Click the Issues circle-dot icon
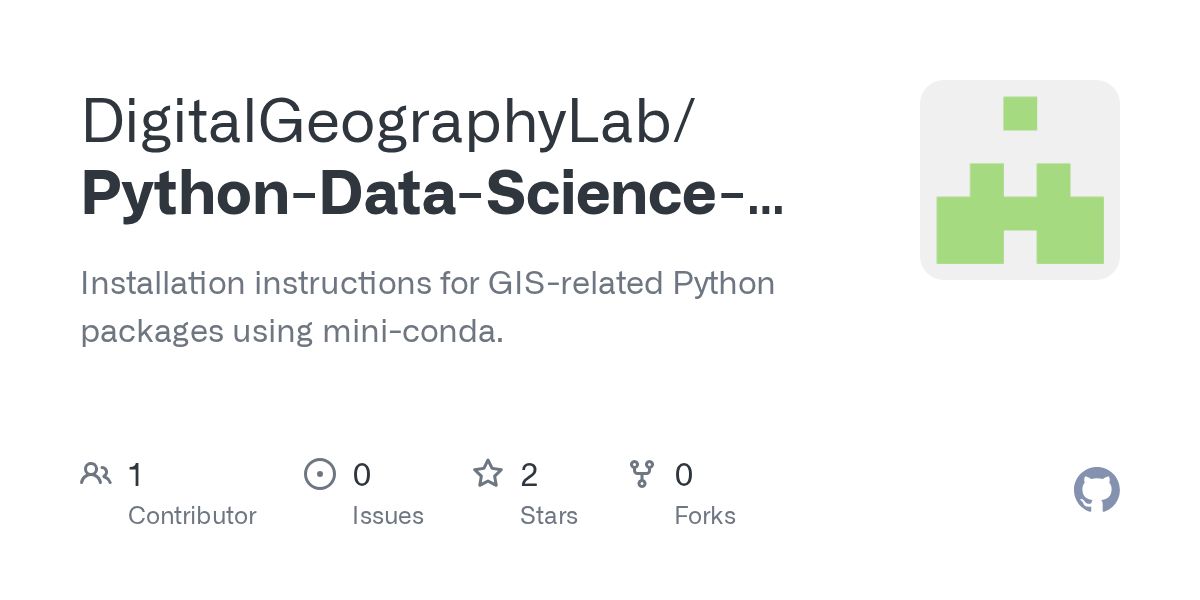Screen dimensions: 1200x600 pyautogui.click(x=319, y=474)
